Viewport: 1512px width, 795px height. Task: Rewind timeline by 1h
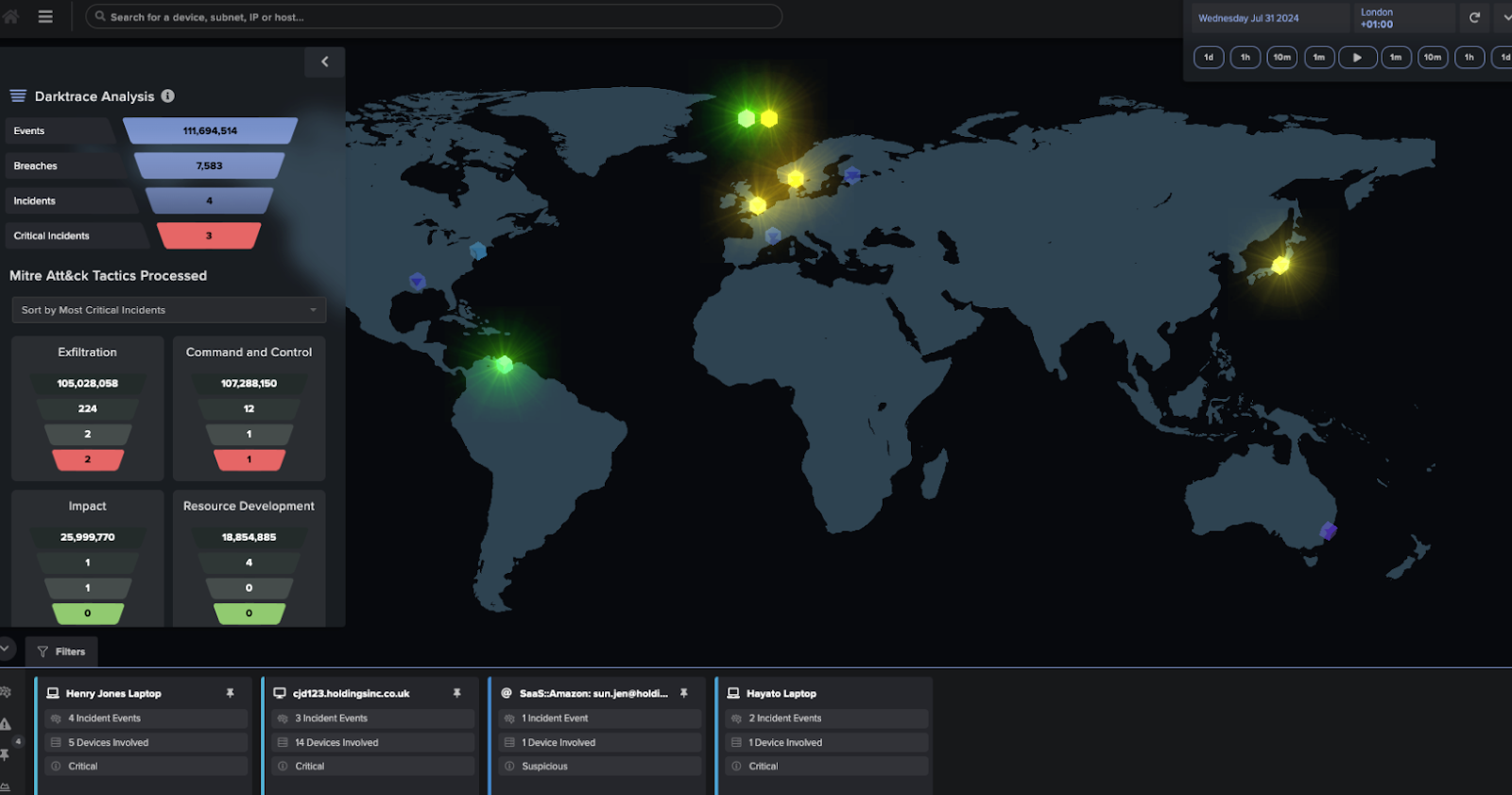pyautogui.click(x=1246, y=58)
